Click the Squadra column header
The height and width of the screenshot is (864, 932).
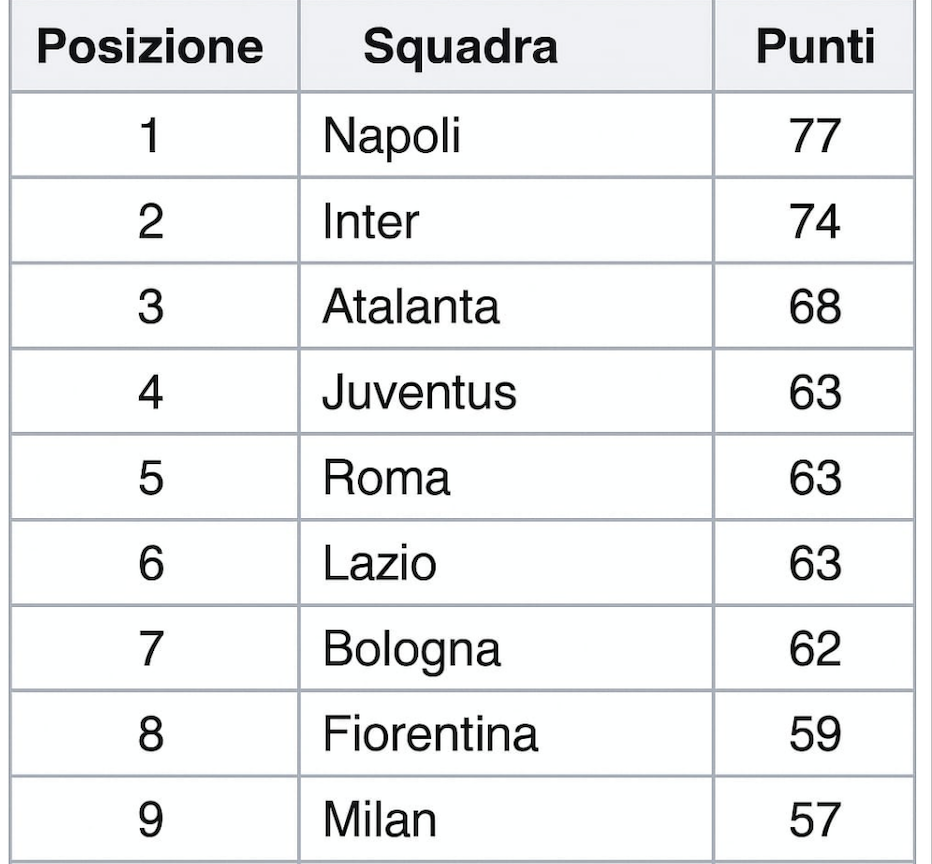click(461, 46)
